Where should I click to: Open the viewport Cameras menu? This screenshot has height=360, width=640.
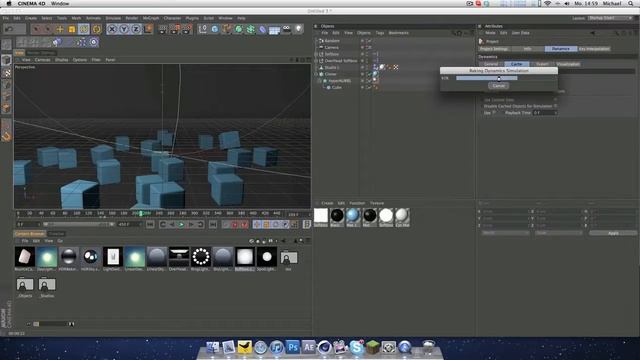point(42,60)
